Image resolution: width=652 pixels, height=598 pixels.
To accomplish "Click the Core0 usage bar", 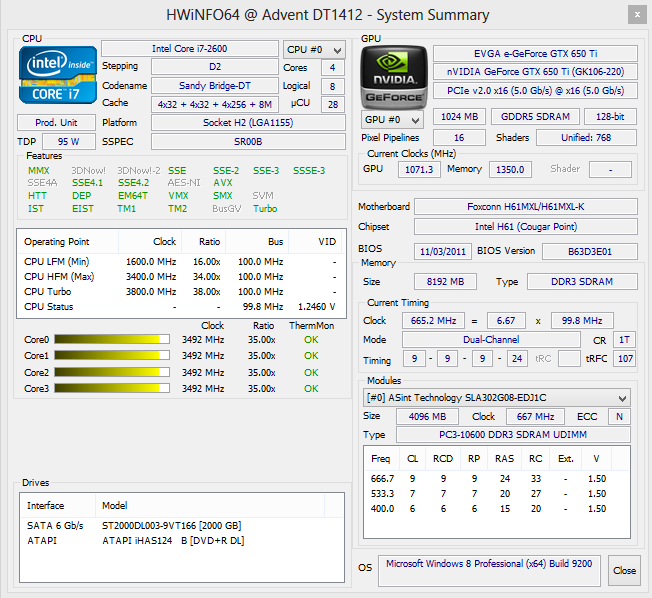I will (112, 339).
